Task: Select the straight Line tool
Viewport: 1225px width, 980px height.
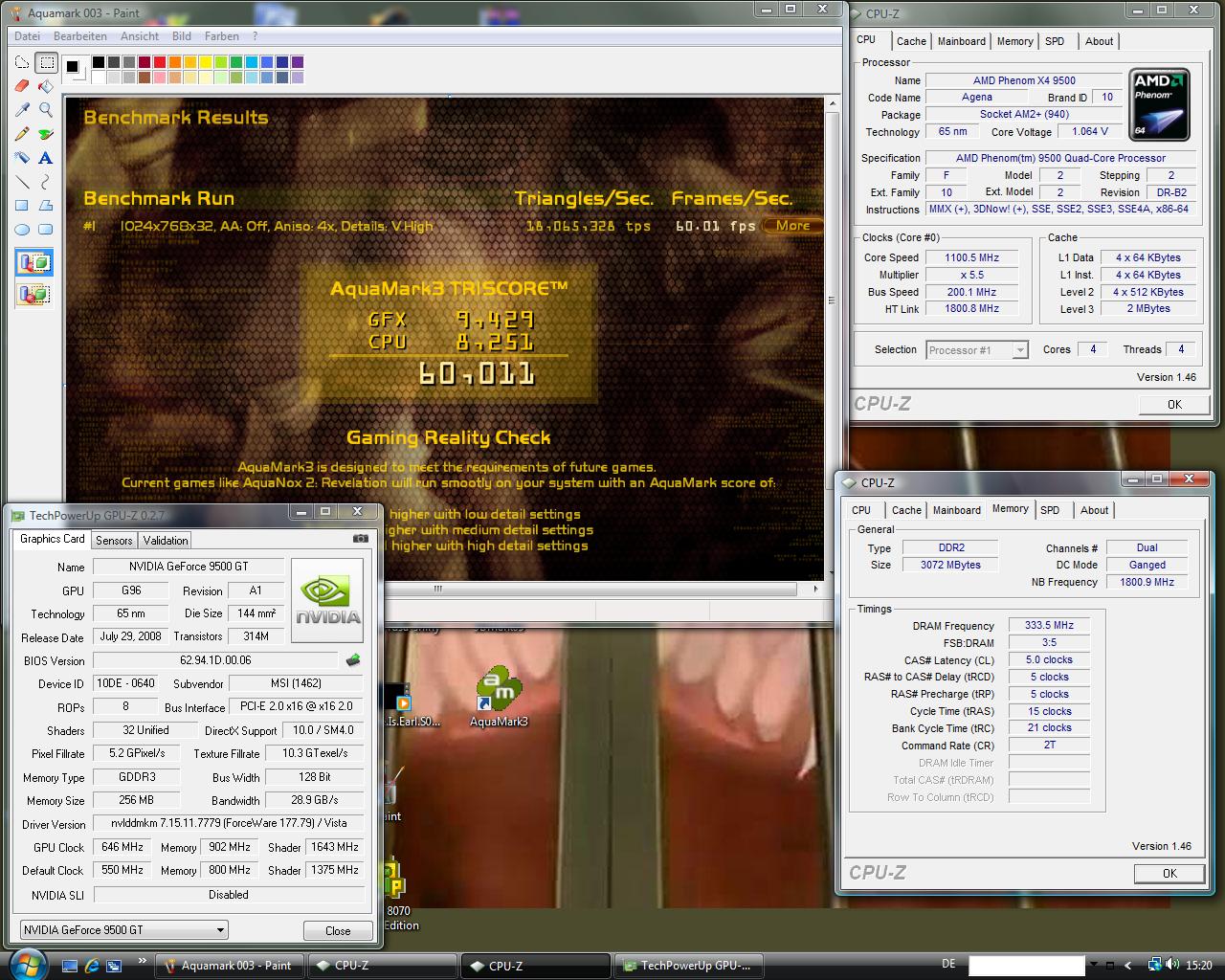Action: pyautogui.click(x=22, y=182)
